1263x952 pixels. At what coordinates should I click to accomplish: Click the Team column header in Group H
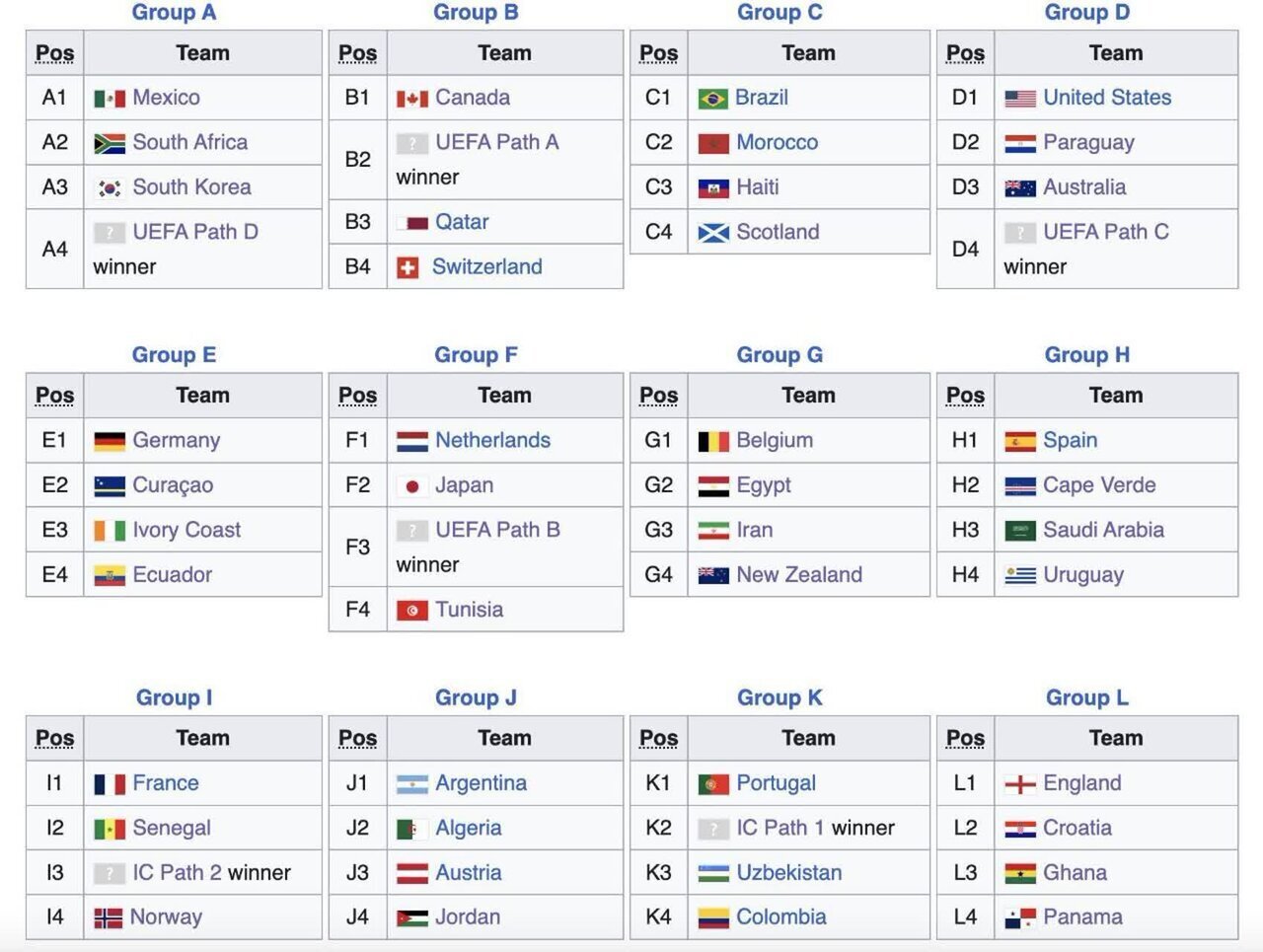[x=1115, y=396]
